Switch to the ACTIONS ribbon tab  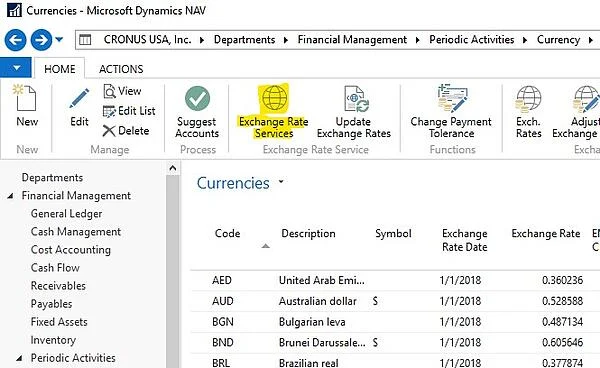pyautogui.click(x=121, y=69)
